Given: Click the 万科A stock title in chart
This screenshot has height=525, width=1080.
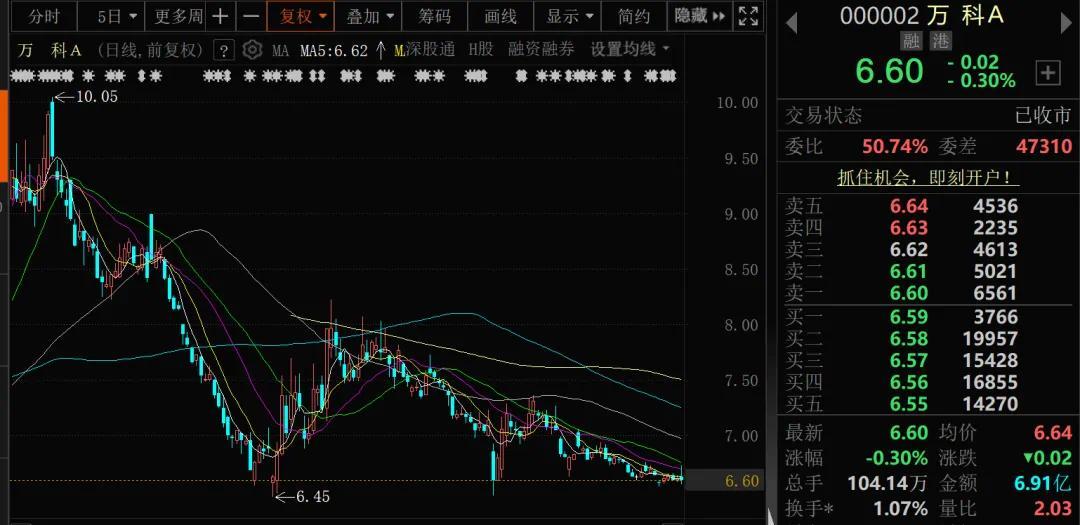Looking at the screenshot, I should click(x=50, y=50).
